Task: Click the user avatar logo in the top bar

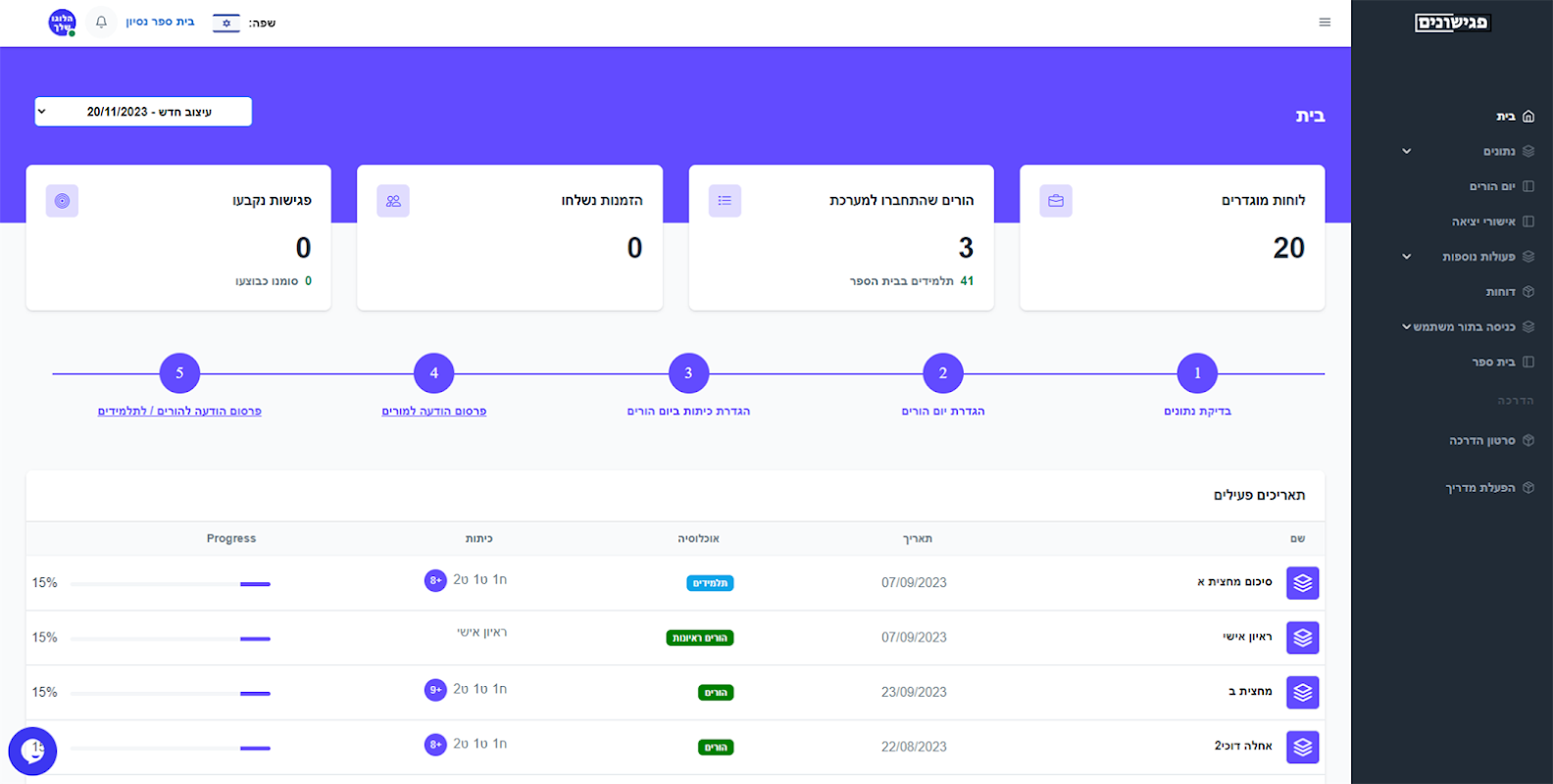Action: click(x=63, y=23)
